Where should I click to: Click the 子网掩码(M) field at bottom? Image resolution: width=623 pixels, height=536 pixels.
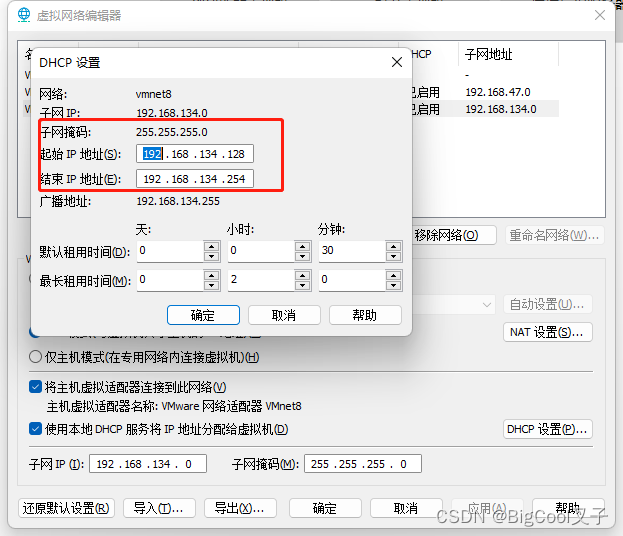click(363, 464)
